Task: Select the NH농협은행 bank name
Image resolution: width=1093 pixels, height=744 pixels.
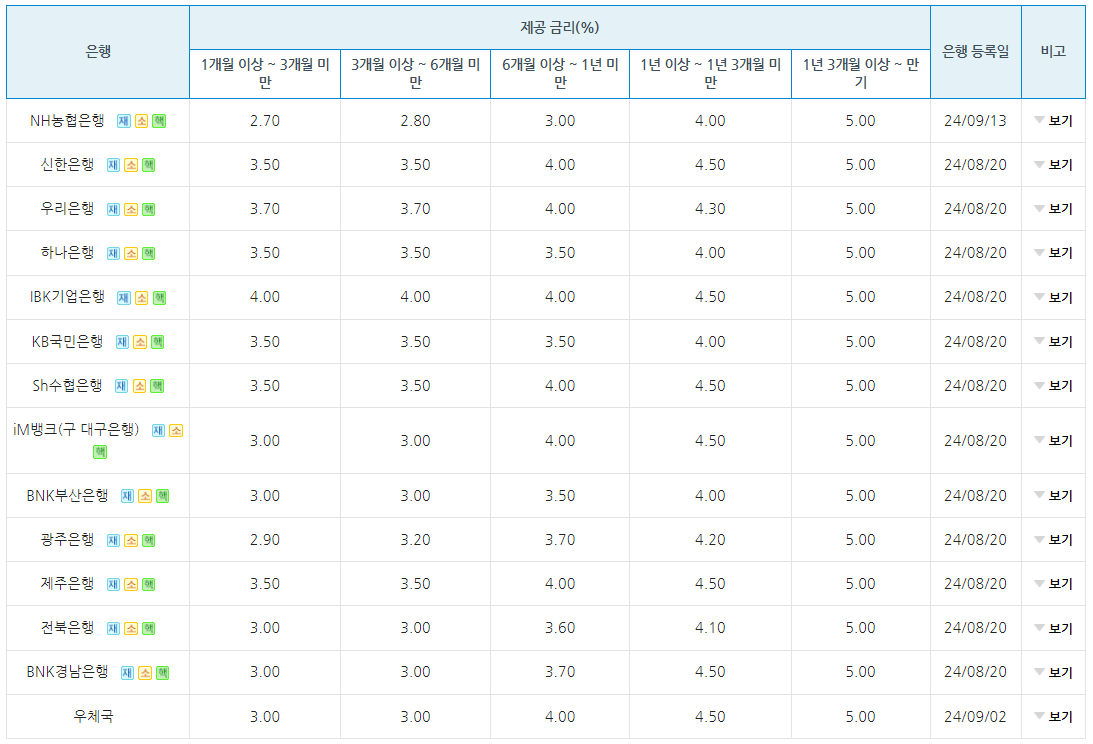Action: (x=67, y=121)
